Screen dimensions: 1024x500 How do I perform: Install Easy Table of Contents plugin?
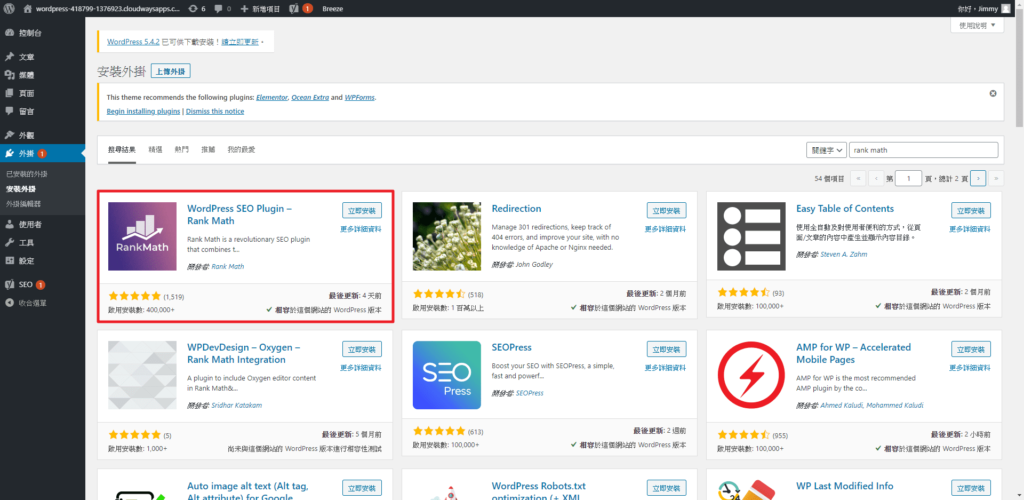pyautogui.click(x=970, y=210)
